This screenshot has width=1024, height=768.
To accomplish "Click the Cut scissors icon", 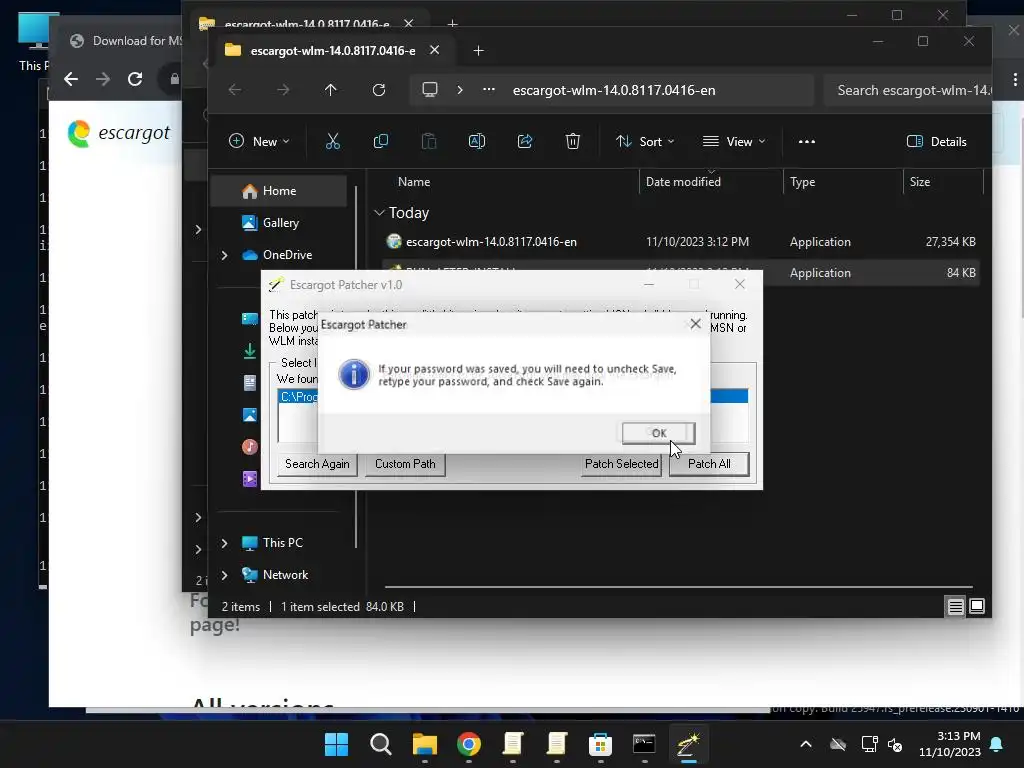I will point(332,141).
